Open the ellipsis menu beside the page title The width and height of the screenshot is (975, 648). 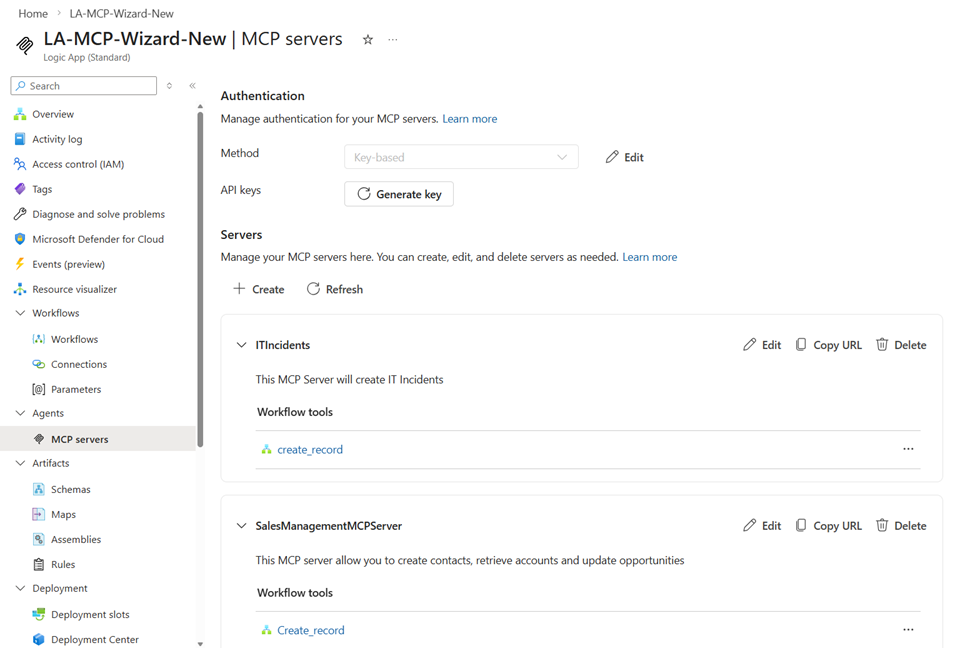392,40
